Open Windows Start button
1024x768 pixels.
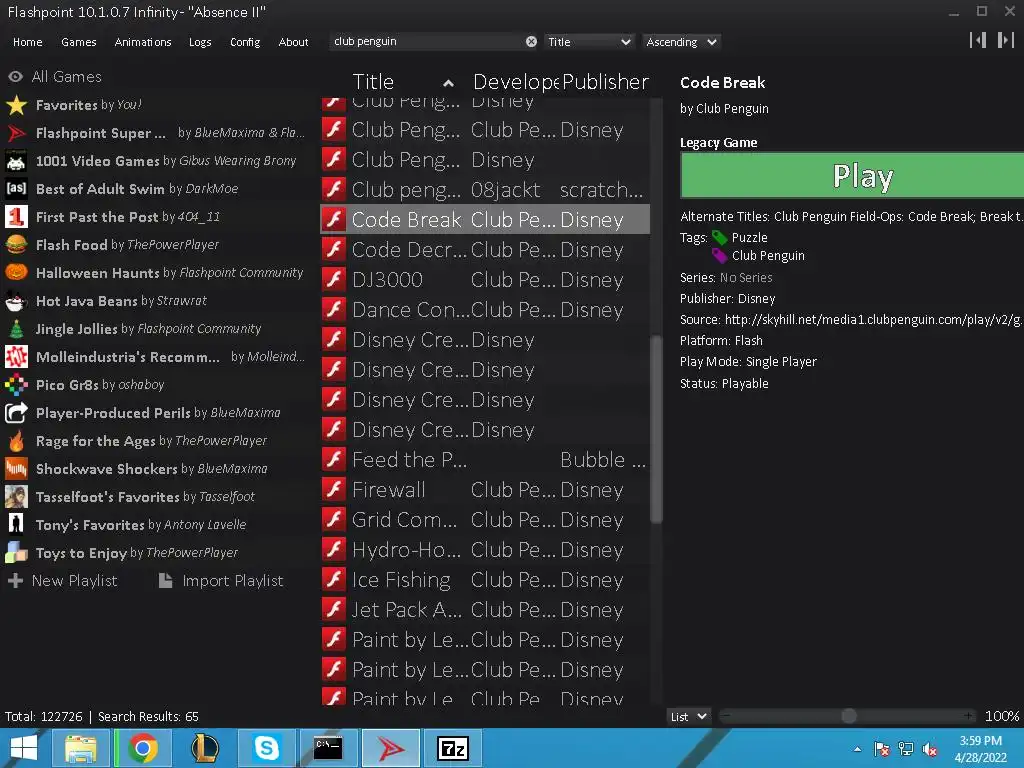(x=24, y=748)
